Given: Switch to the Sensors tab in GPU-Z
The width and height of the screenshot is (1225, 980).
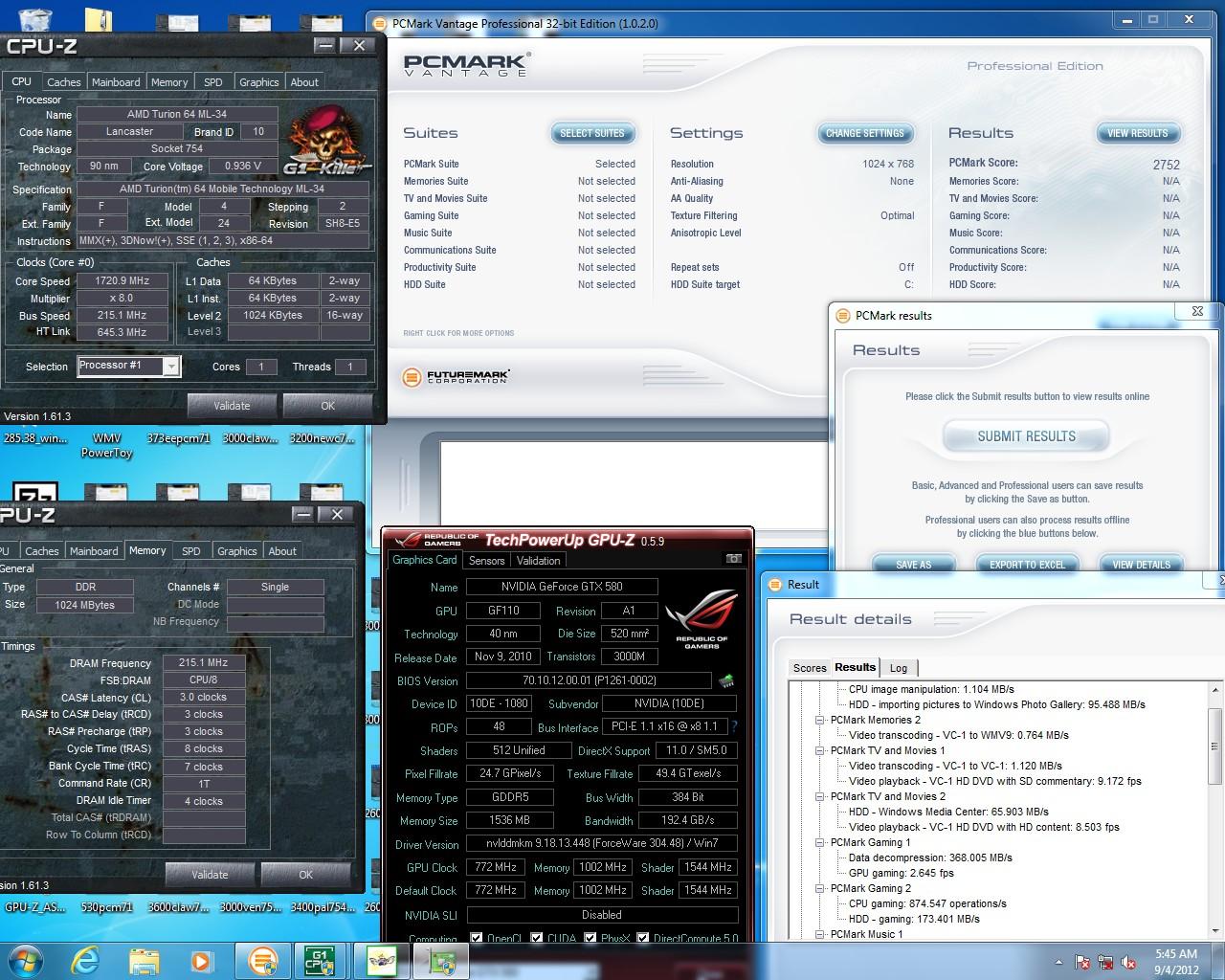Looking at the screenshot, I should 486,561.
